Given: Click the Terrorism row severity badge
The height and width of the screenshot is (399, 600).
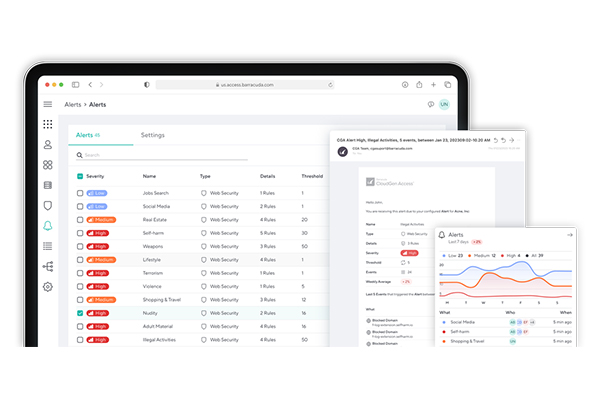Looking at the screenshot, I should (98, 273).
